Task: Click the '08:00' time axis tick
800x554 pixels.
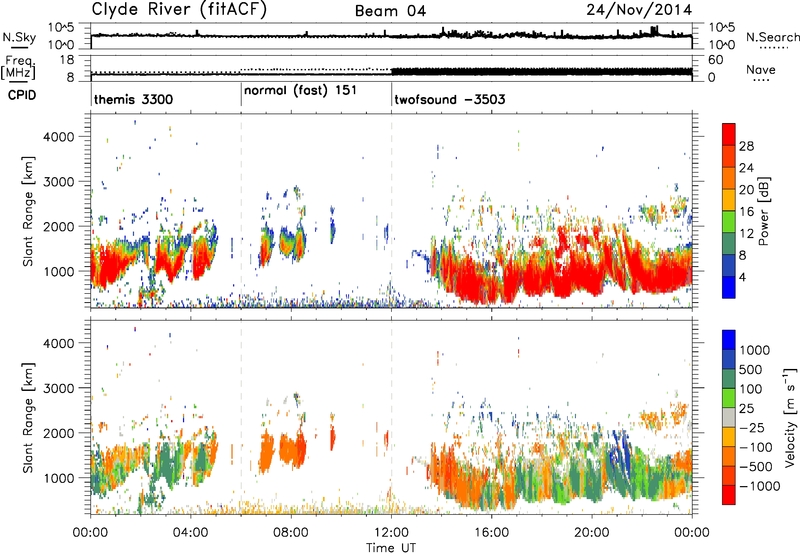Action: (291, 533)
